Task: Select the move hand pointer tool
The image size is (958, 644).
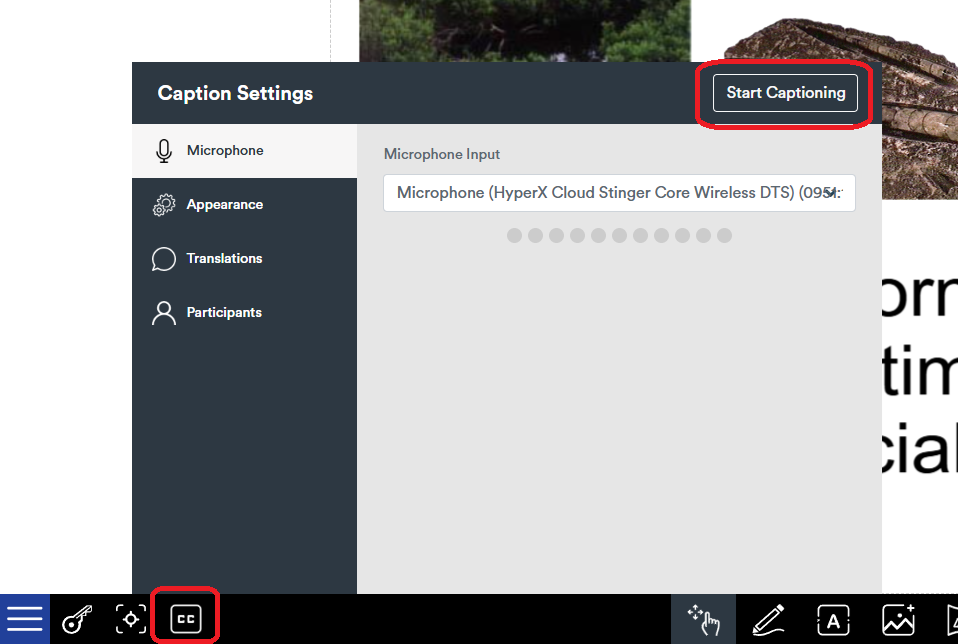Action: 704,620
